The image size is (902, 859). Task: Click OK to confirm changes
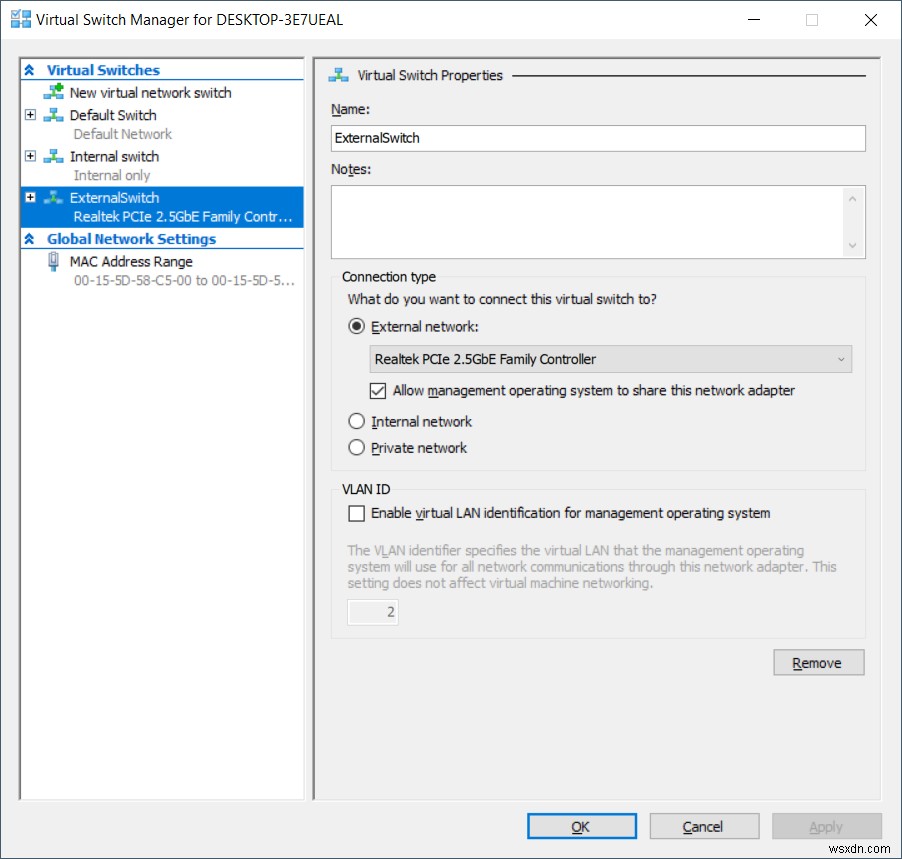point(581,826)
